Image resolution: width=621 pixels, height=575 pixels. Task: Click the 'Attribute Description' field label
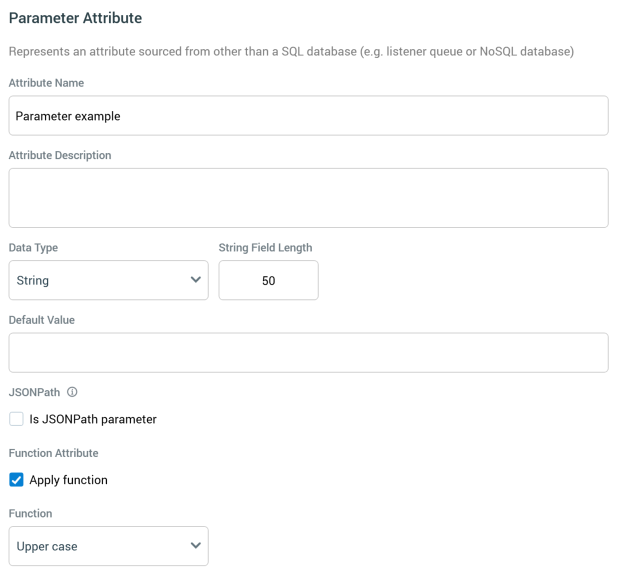(x=60, y=155)
